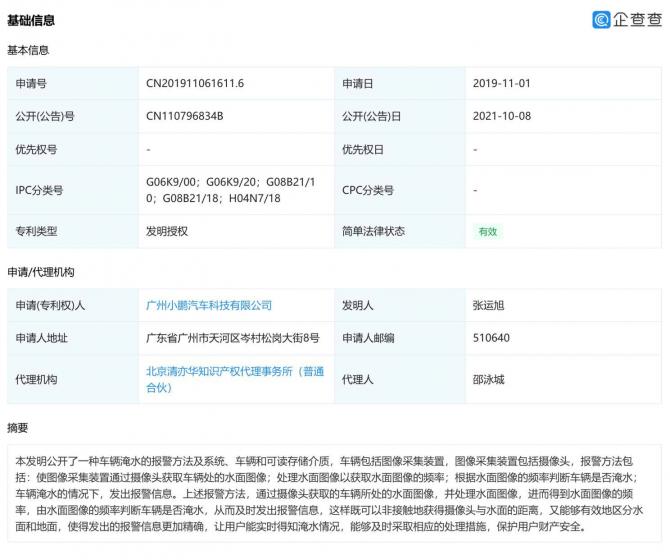The width and height of the screenshot is (670, 560).
Task: Click the 基础信息 section heading
Action: pyautogui.click(x=31, y=20)
